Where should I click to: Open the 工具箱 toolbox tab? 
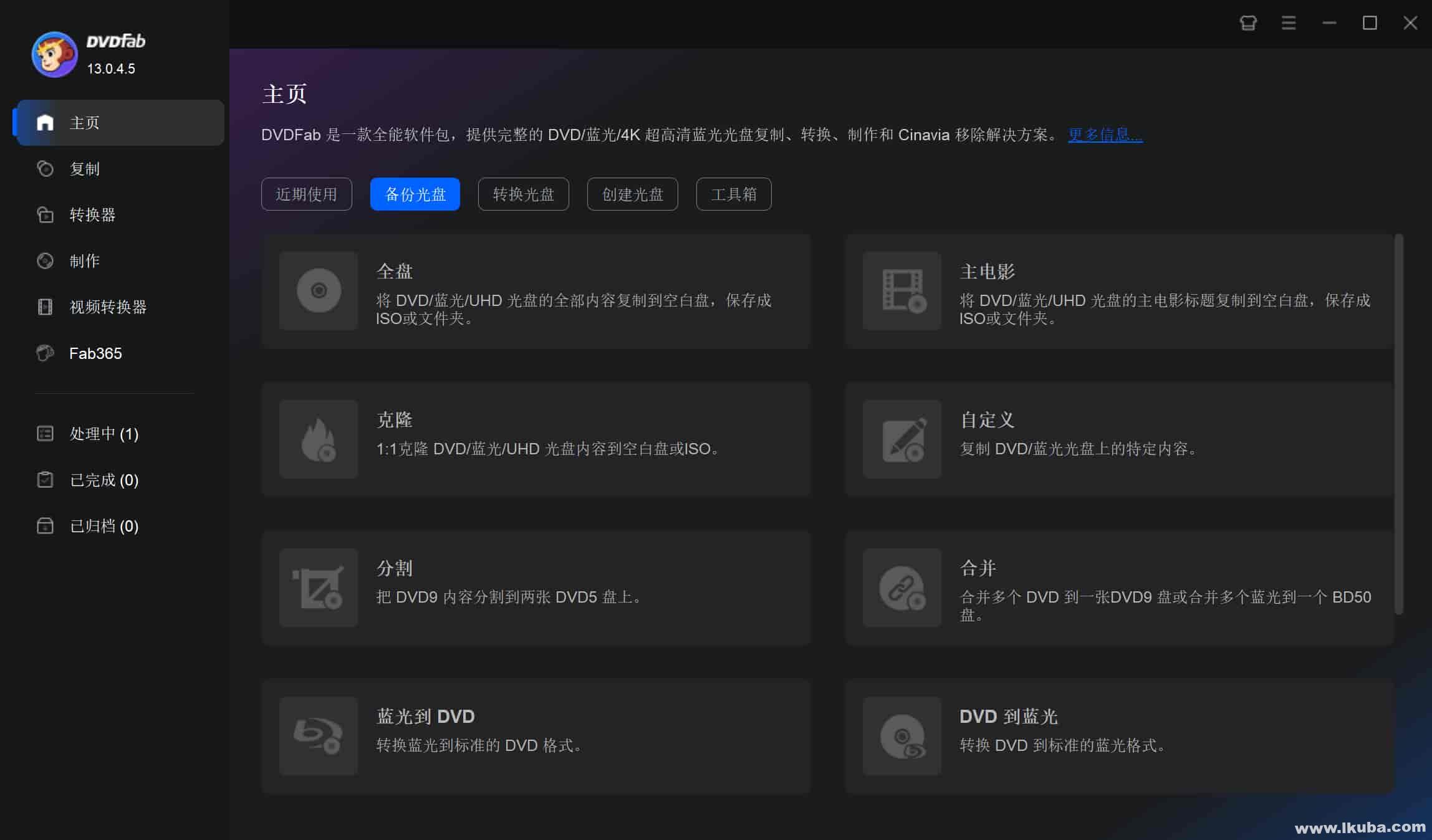[x=734, y=194]
